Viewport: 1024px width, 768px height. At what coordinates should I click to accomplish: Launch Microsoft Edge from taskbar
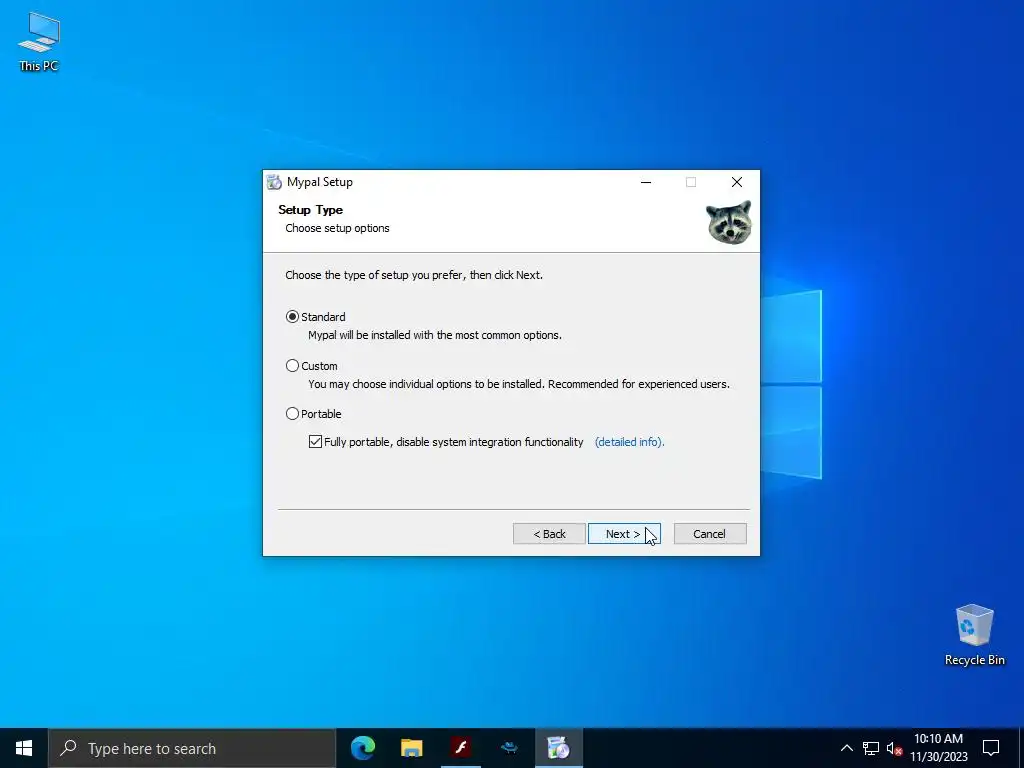click(362, 748)
